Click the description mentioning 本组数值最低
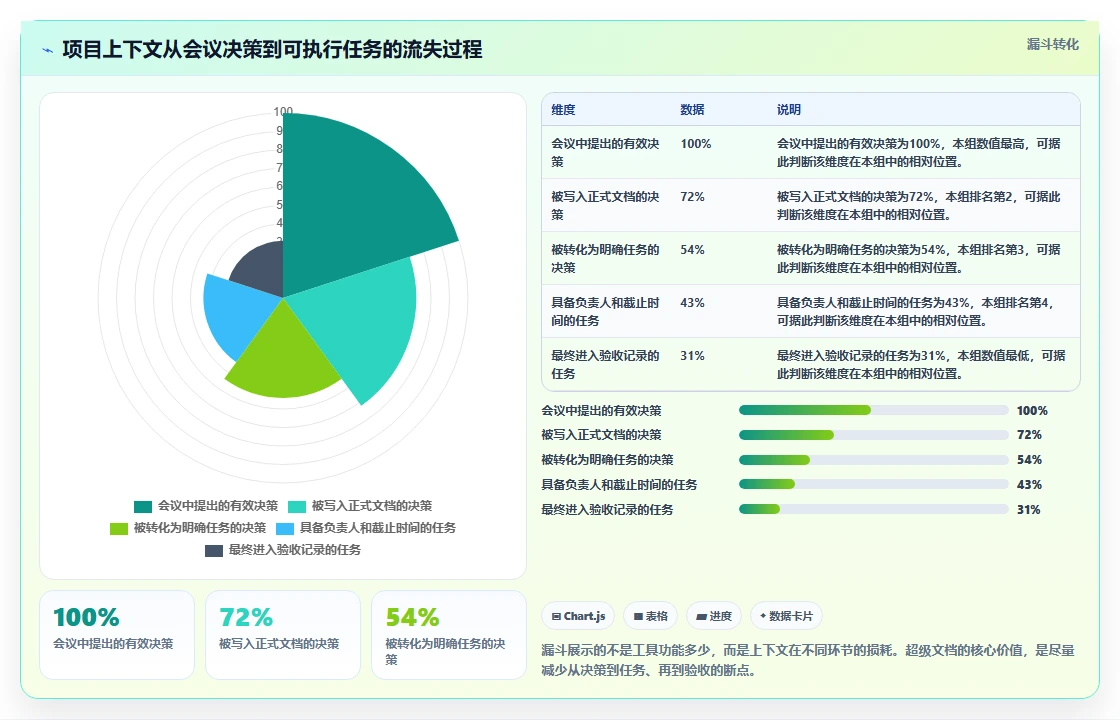 coord(921,364)
